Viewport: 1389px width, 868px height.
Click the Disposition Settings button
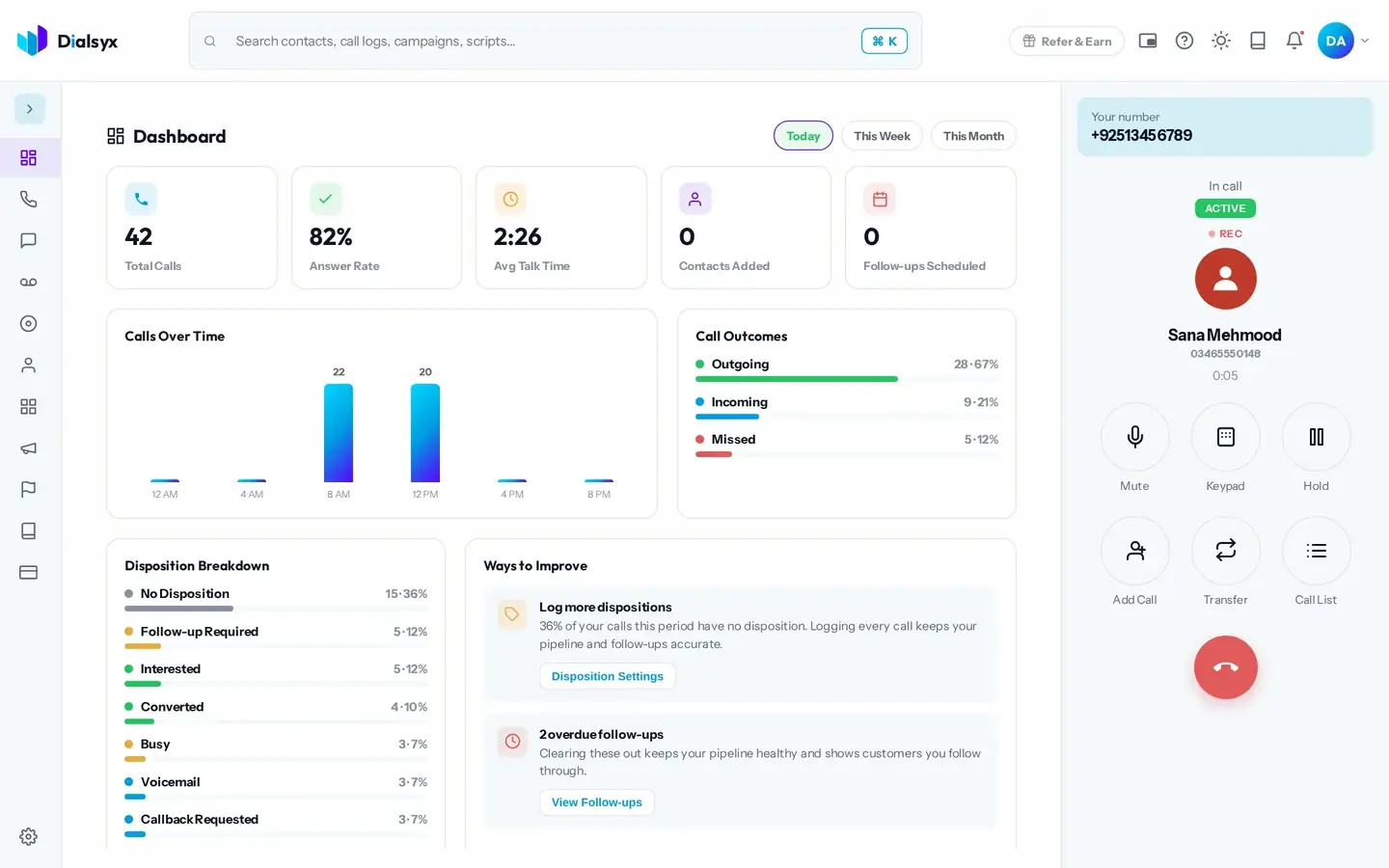click(608, 676)
